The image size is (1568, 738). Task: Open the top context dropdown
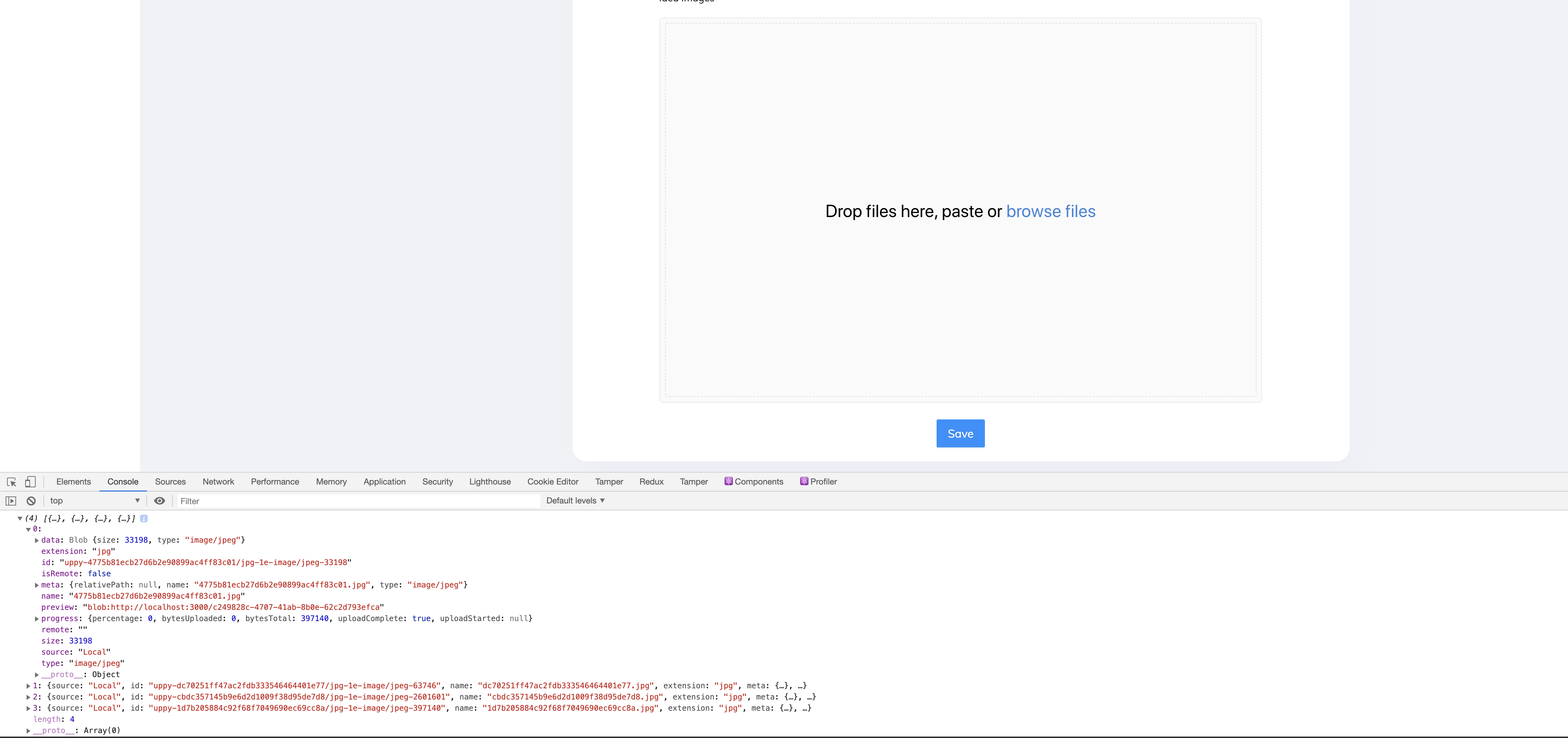(94, 501)
